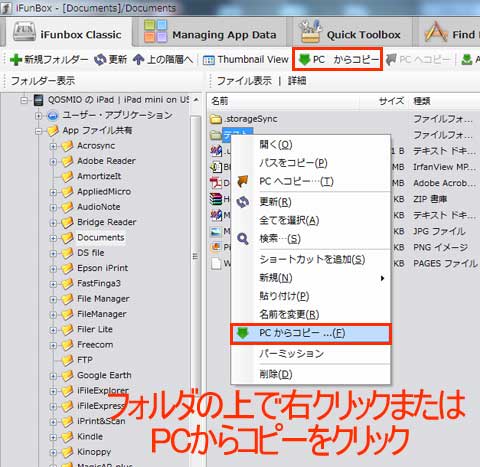Click the ファイル表示 label
480x467 pixels.
point(244,80)
